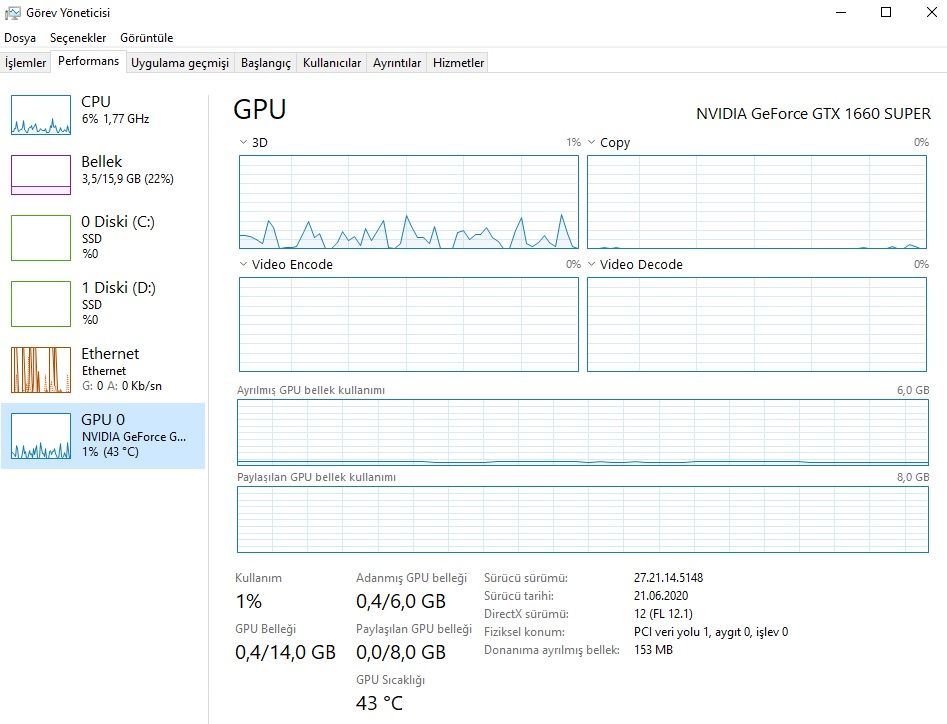The image size is (947, 724).
Task: Open the Ayrıntılar tab
Action: [x=397, y=63]
